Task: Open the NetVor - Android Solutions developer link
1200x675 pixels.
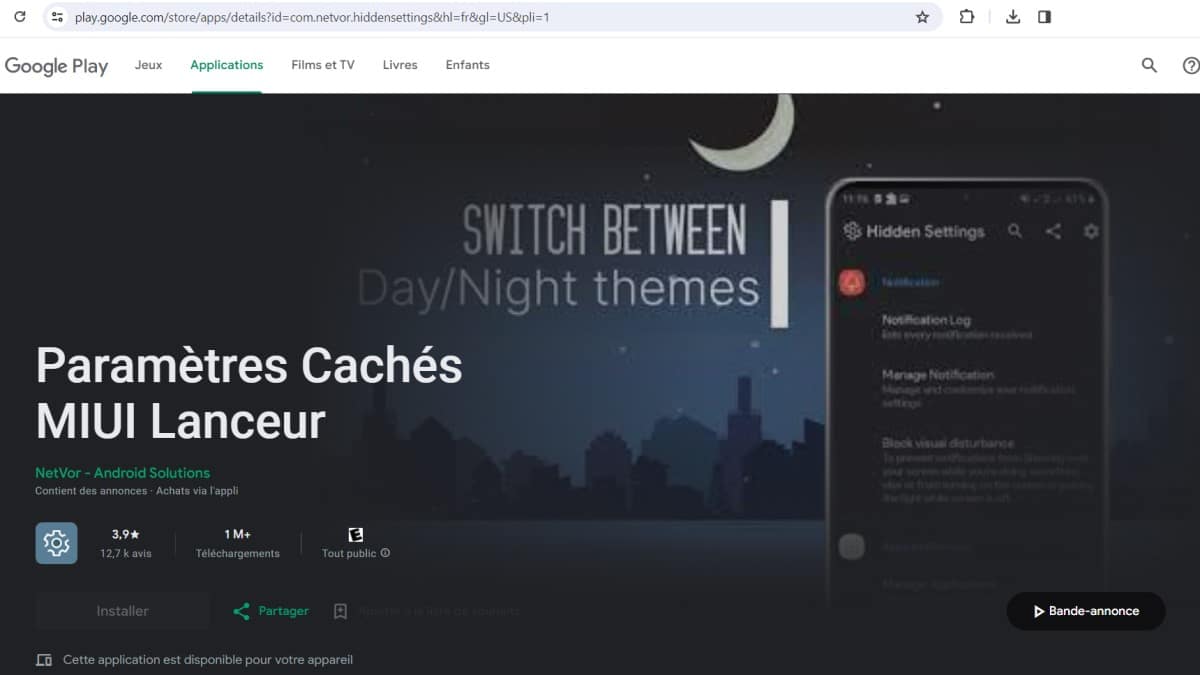Action: 122,473
